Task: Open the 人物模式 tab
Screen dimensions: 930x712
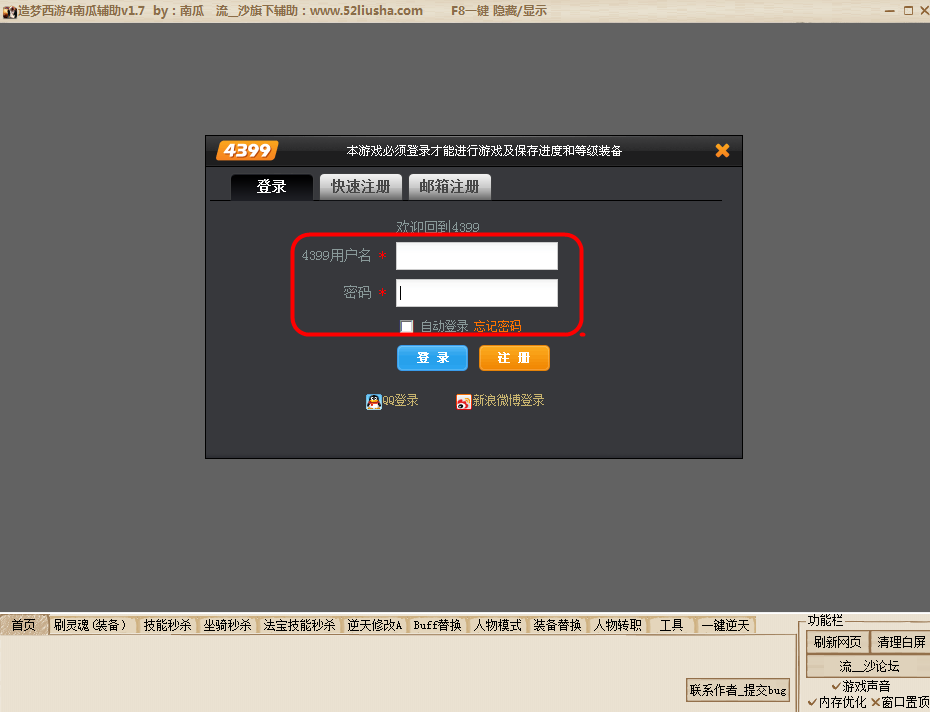Action: 497,625
